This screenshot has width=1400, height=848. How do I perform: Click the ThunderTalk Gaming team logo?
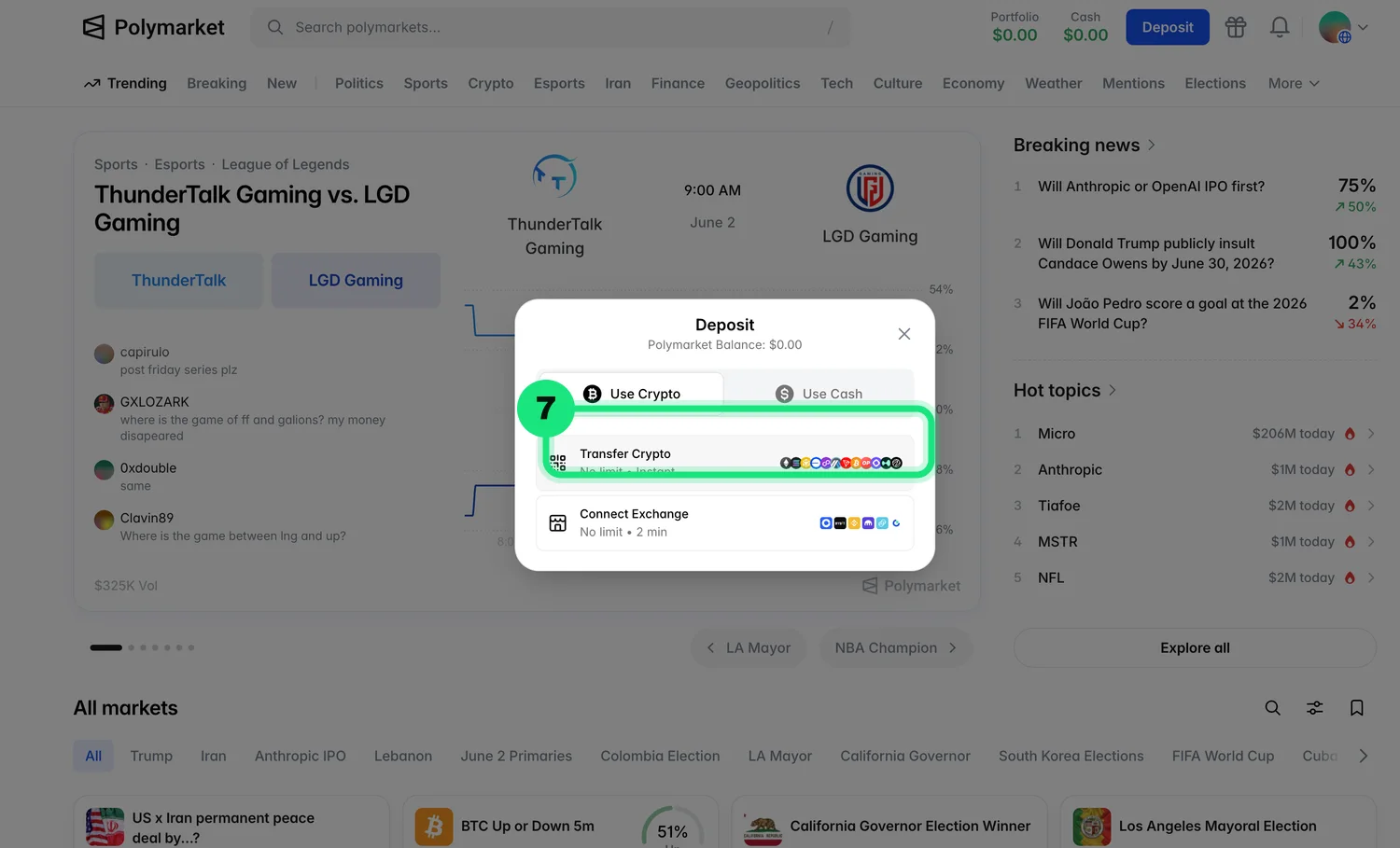coord(554,175)
